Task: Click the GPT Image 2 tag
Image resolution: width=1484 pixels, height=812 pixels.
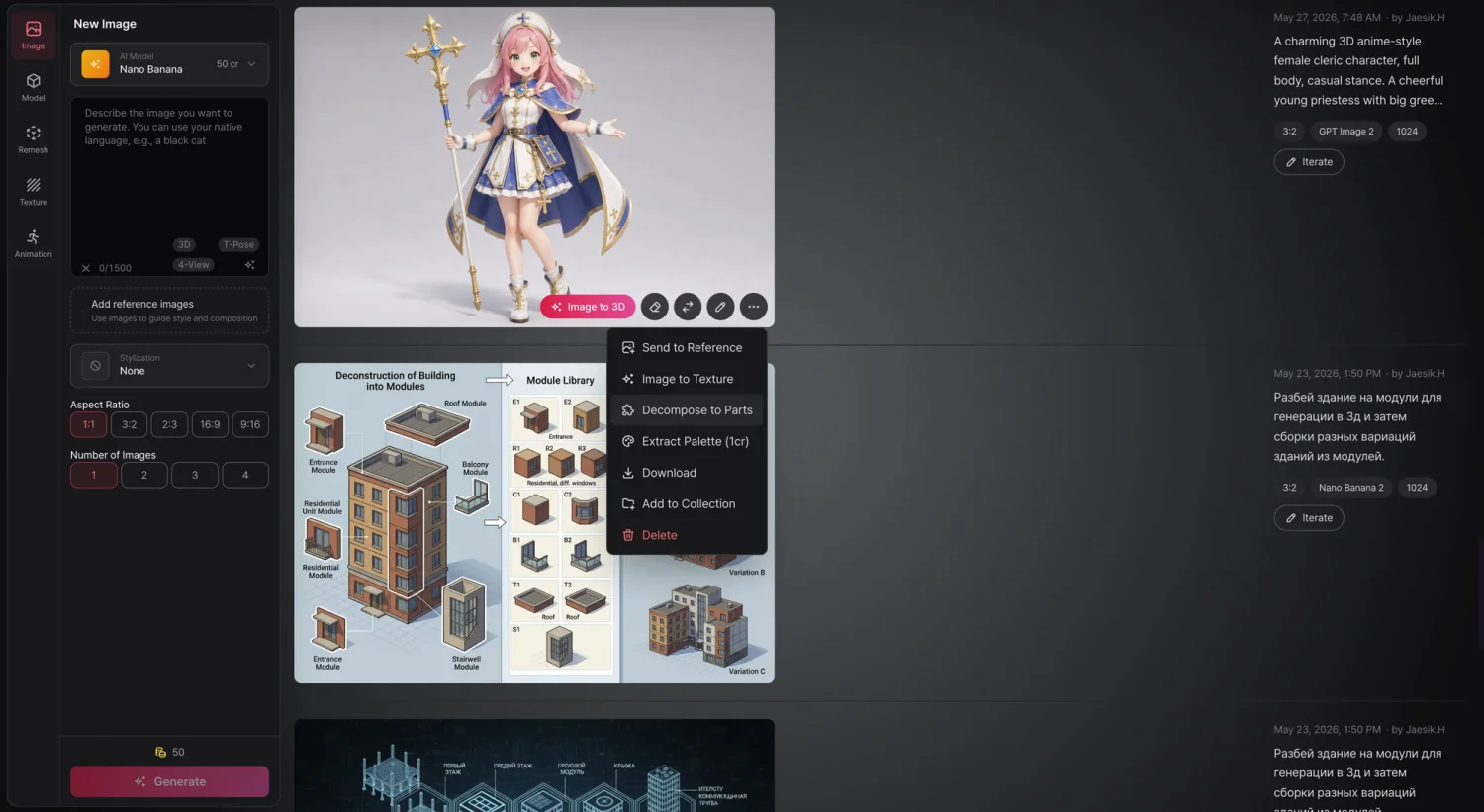Action: tap(1345, 132)
